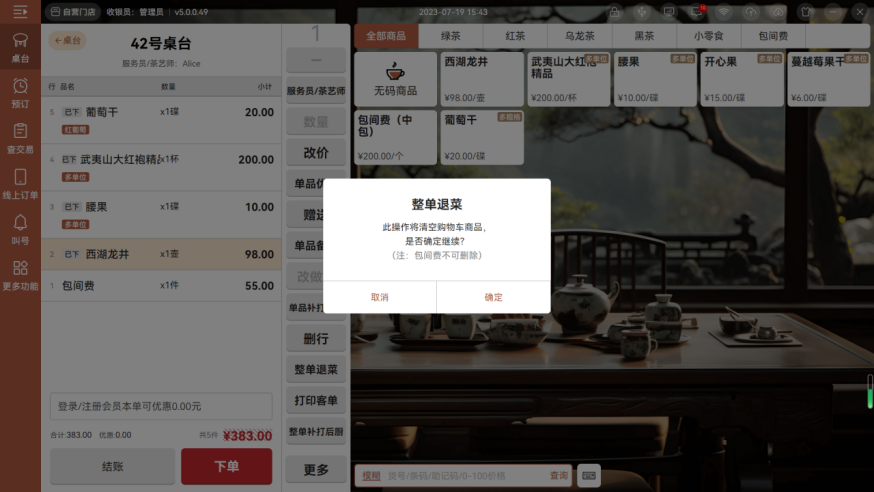This screenshot has width=874, height=492.
Task: Click the keyboard icon beside search box
Action: coord(589,475)
